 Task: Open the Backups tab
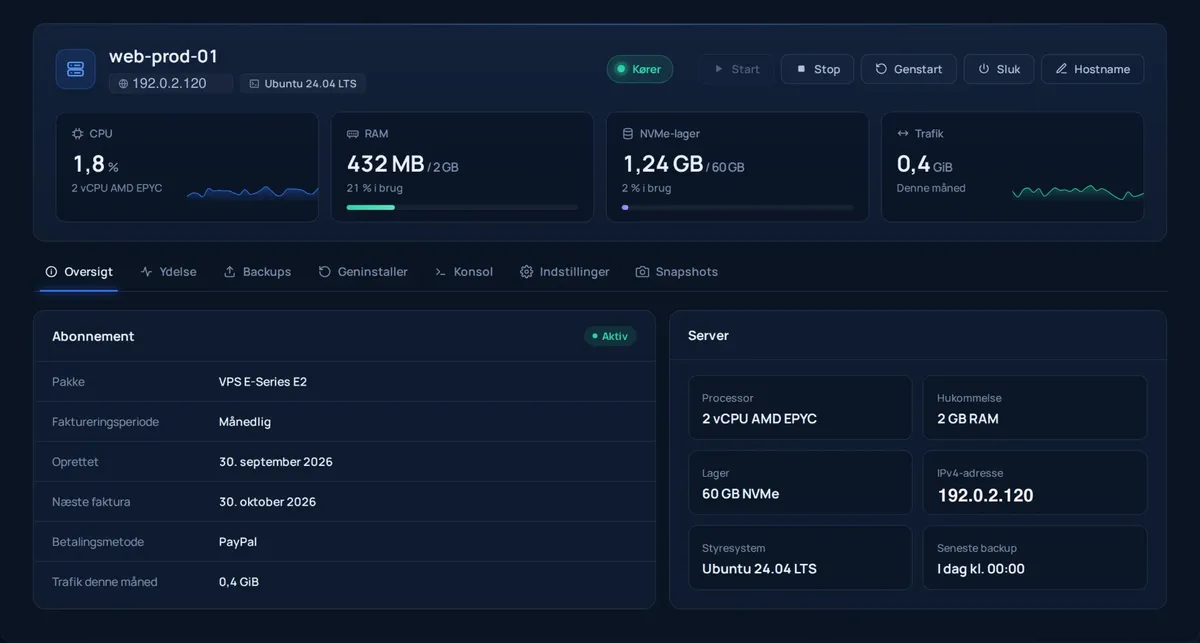(258, 272)
